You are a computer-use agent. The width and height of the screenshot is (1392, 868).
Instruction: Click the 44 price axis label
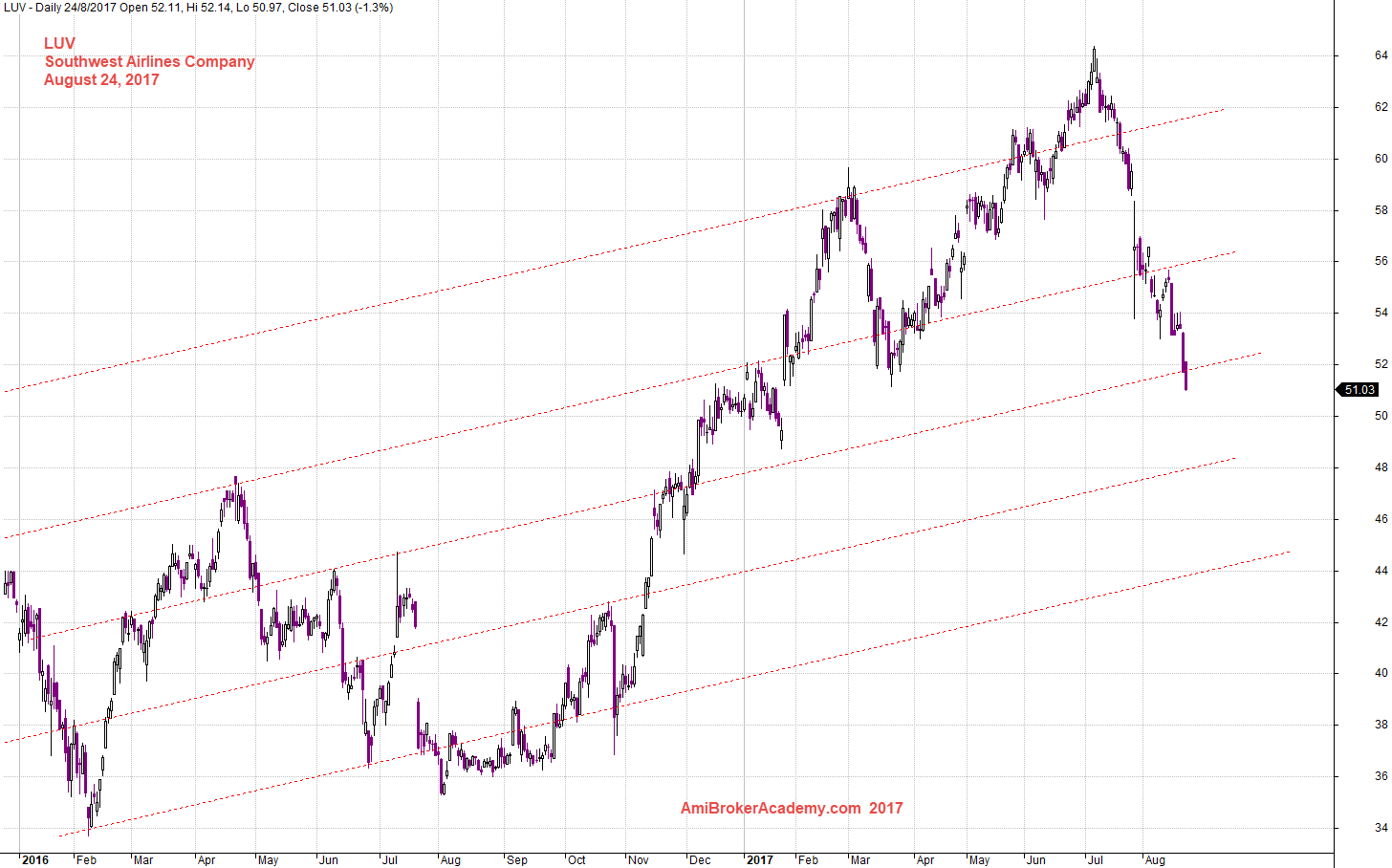pyautogui.click(x=1381, y=571)
